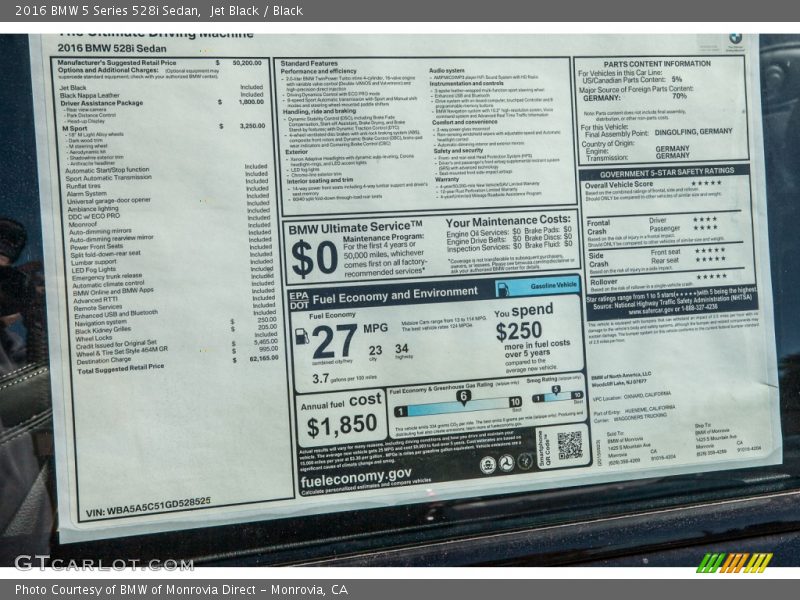Open the fueleconomy.gov link
Screen dimensions: 800x600
[x=354, y=474]
